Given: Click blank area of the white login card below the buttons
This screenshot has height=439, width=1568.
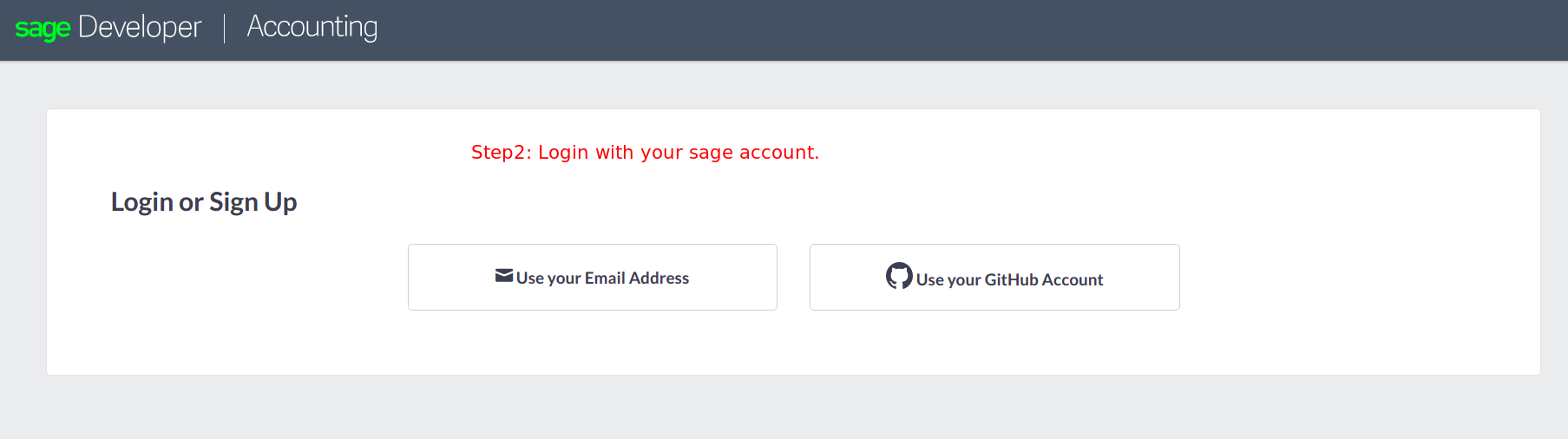Looking at the screenshot, I should point(793,343).
